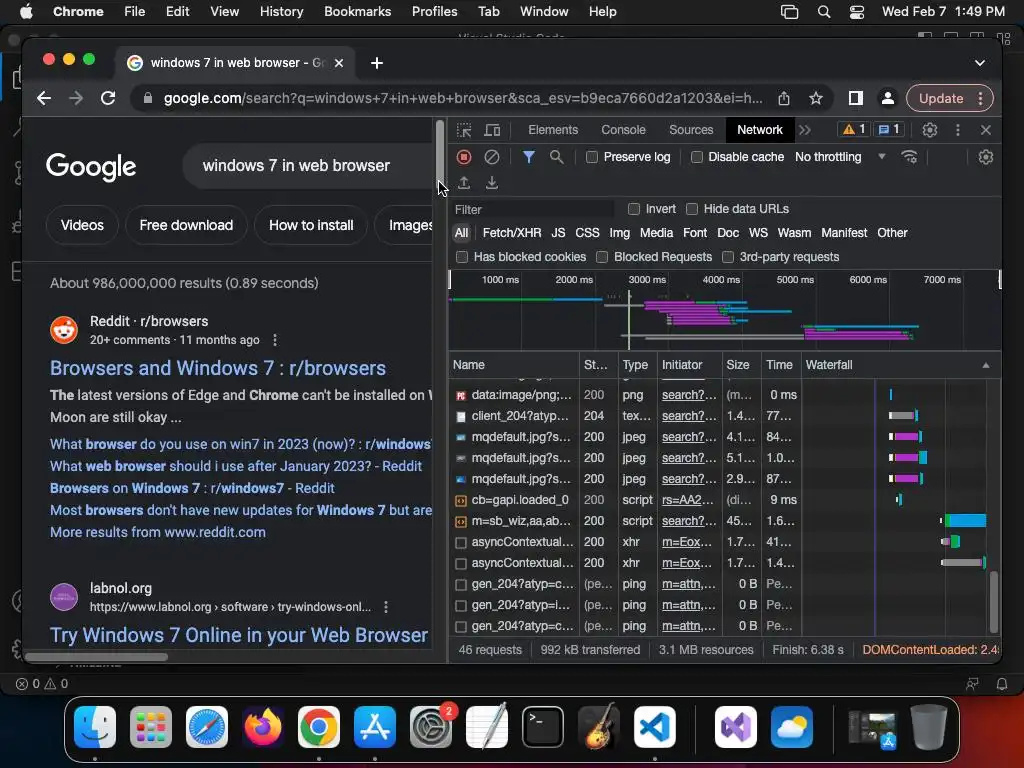Open the Chrome tab search chevron
This screenshot has width=1024, height=768.
[980, 63]
